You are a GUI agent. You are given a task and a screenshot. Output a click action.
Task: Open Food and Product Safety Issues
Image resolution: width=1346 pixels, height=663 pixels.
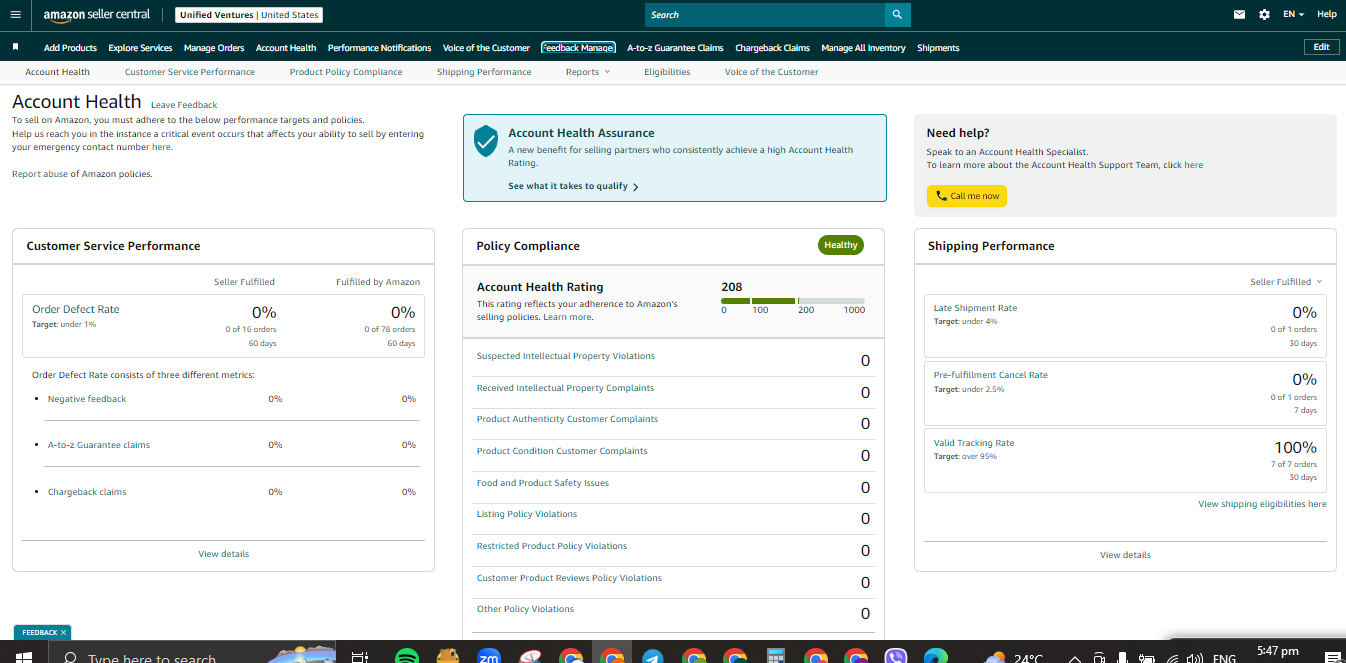pos(543,483)
